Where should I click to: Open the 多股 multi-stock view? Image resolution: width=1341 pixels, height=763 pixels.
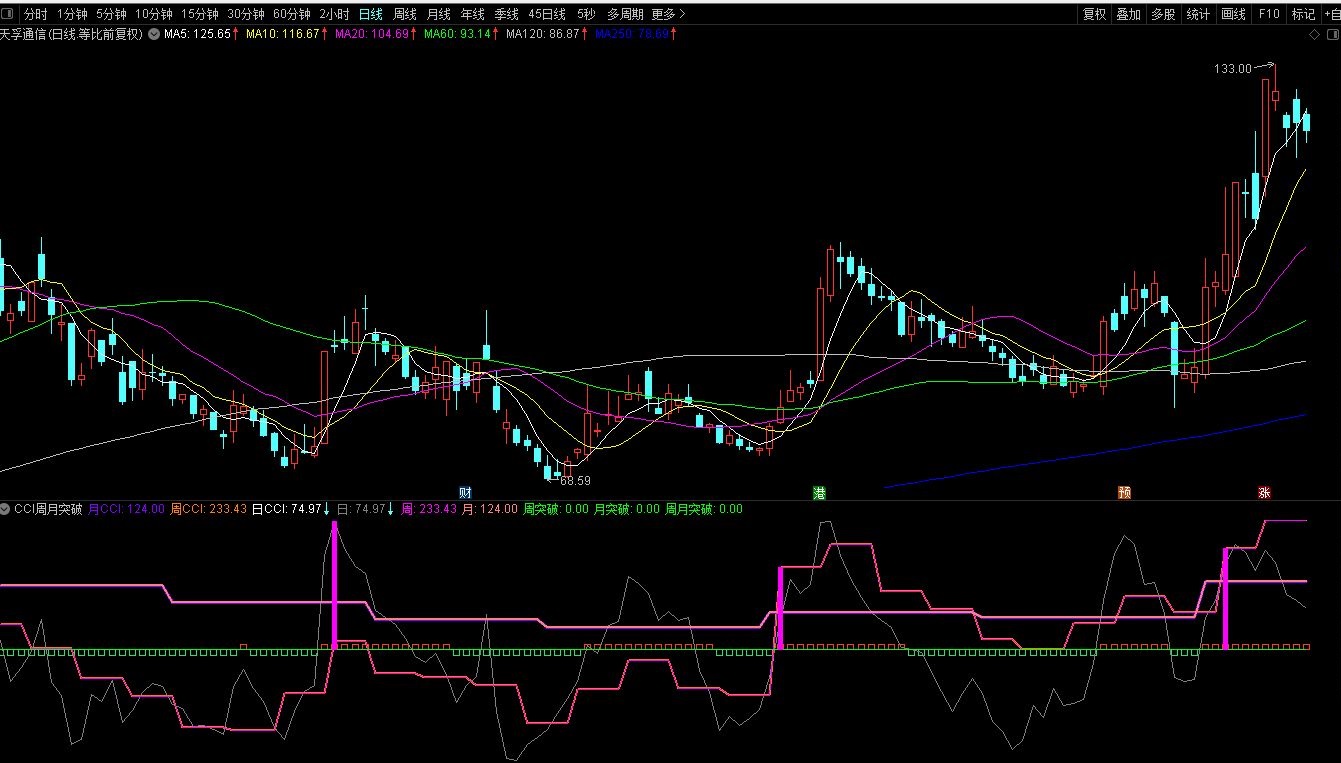1163,14
